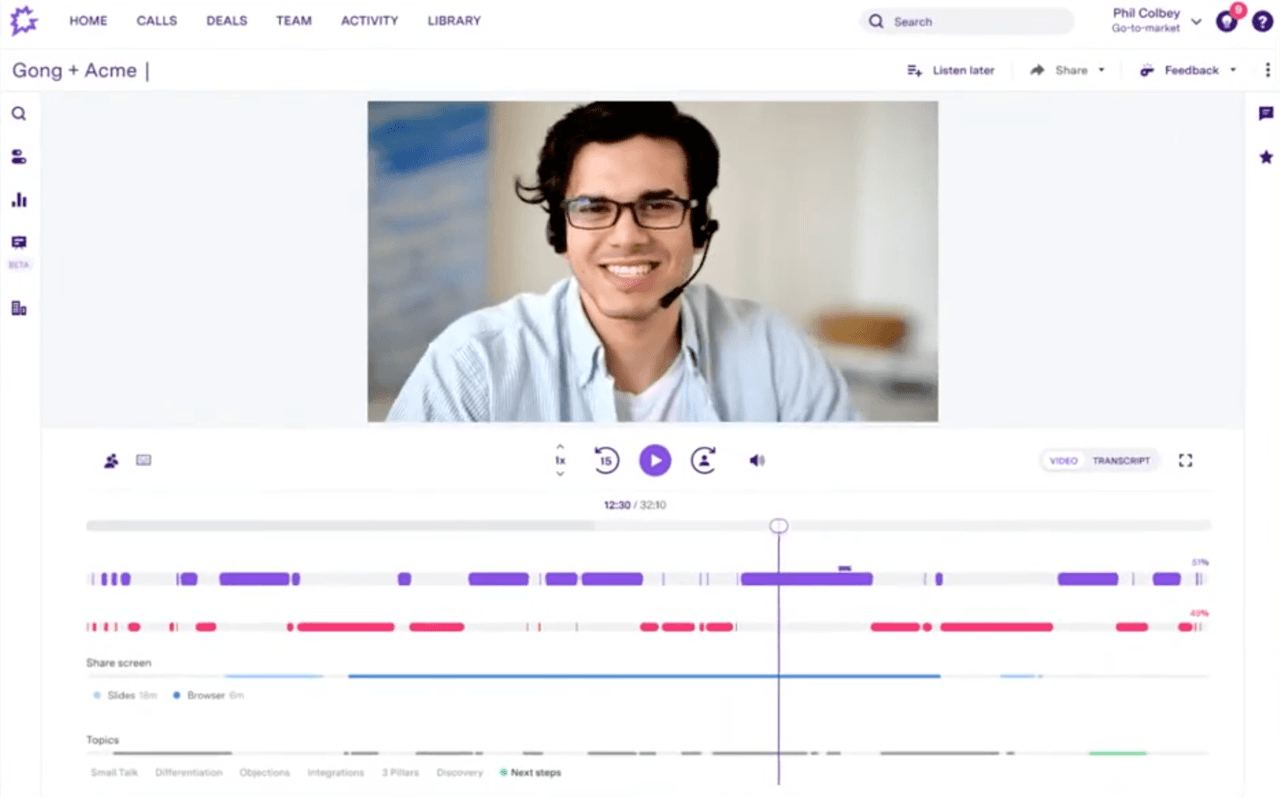
Task: Click the small comment marker above purple track
Action: click(845, 568)
